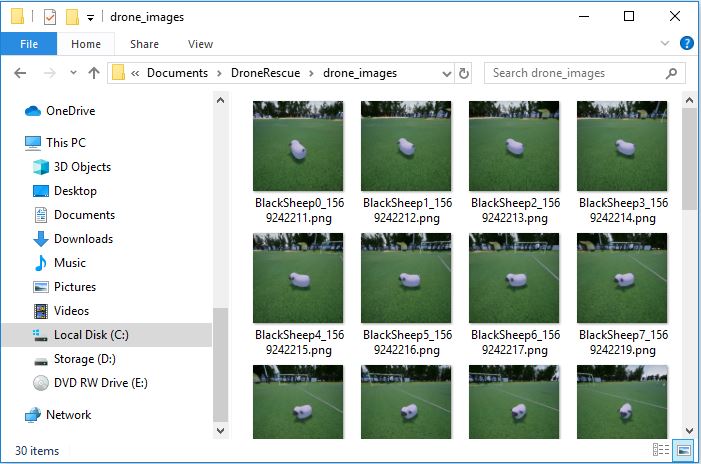Open the Share ribbon tab
701x464 pixels.
click(x=144, y=44)
